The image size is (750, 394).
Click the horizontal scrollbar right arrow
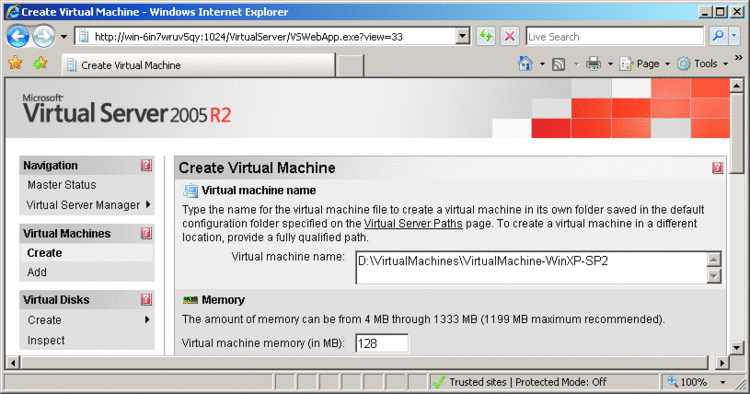[x=722, y=363]
